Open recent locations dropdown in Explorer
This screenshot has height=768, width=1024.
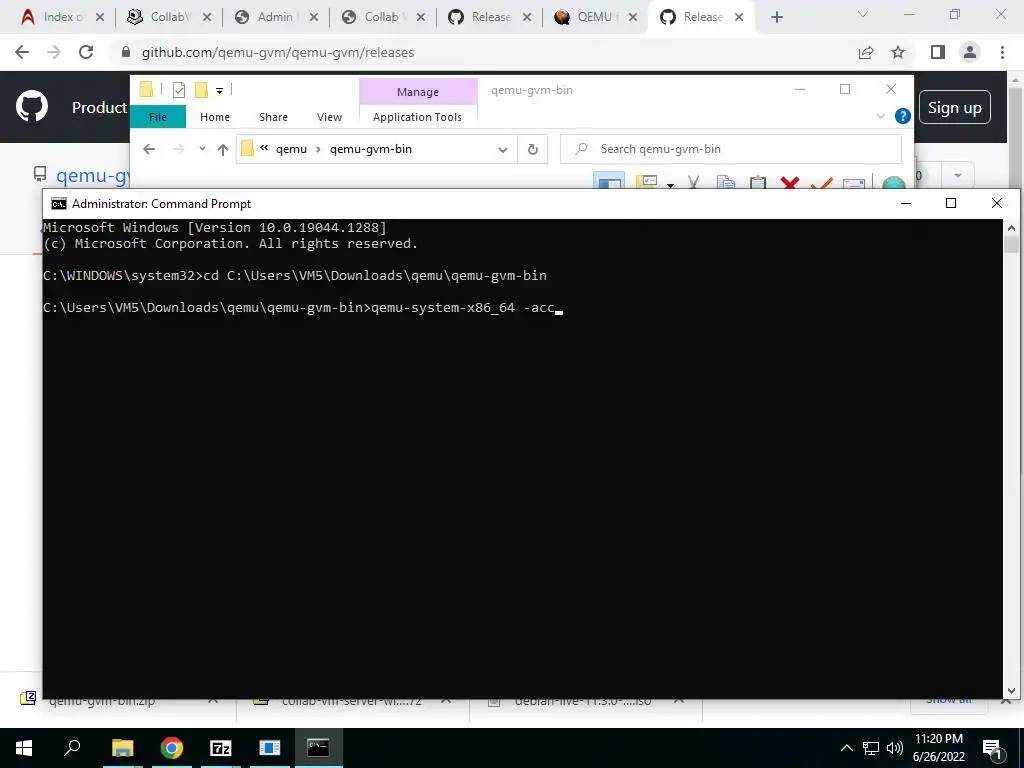pyautogui.click(x=202, y=150)
